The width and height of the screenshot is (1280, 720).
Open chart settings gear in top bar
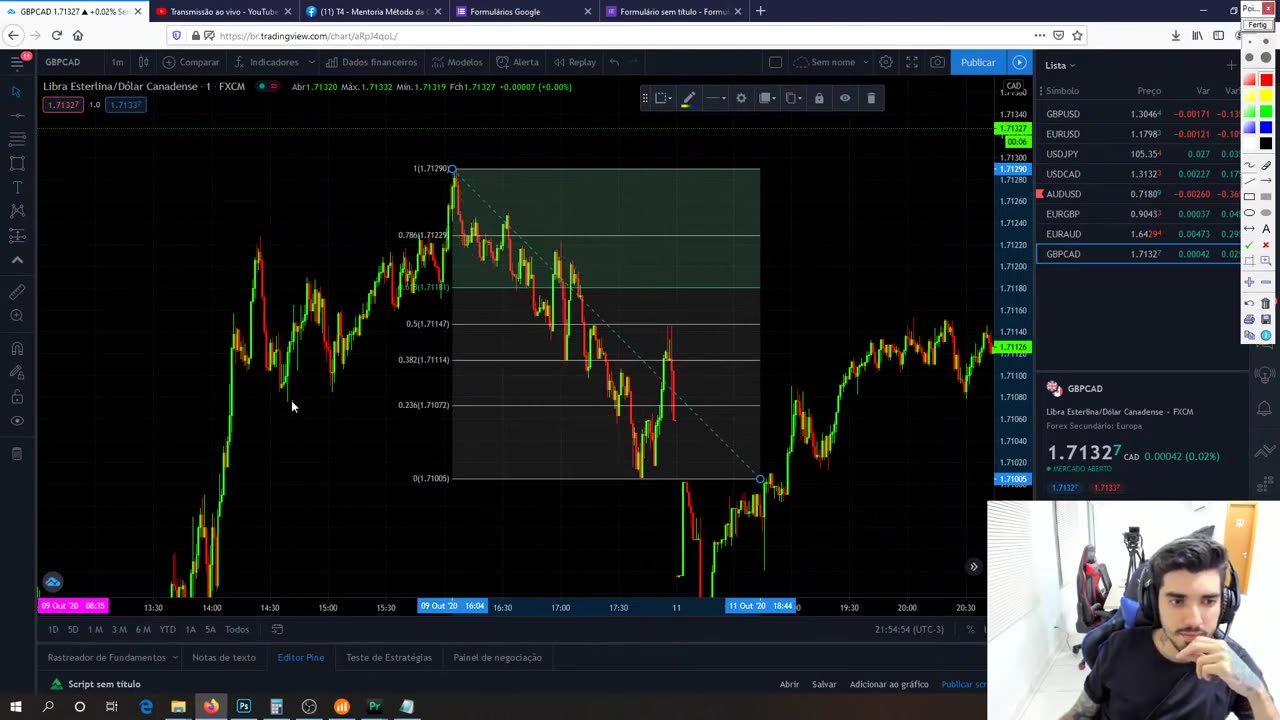click(885, 62)
